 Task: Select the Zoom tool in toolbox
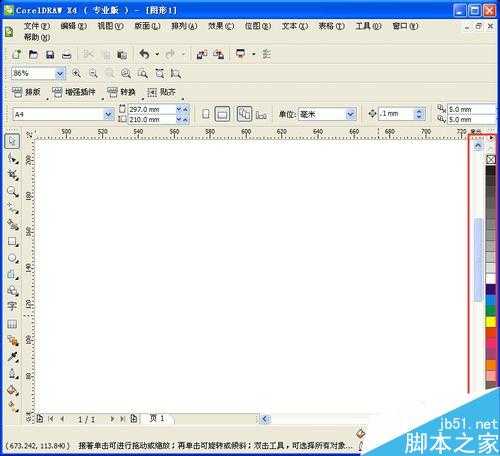click(x=12, y=191)
